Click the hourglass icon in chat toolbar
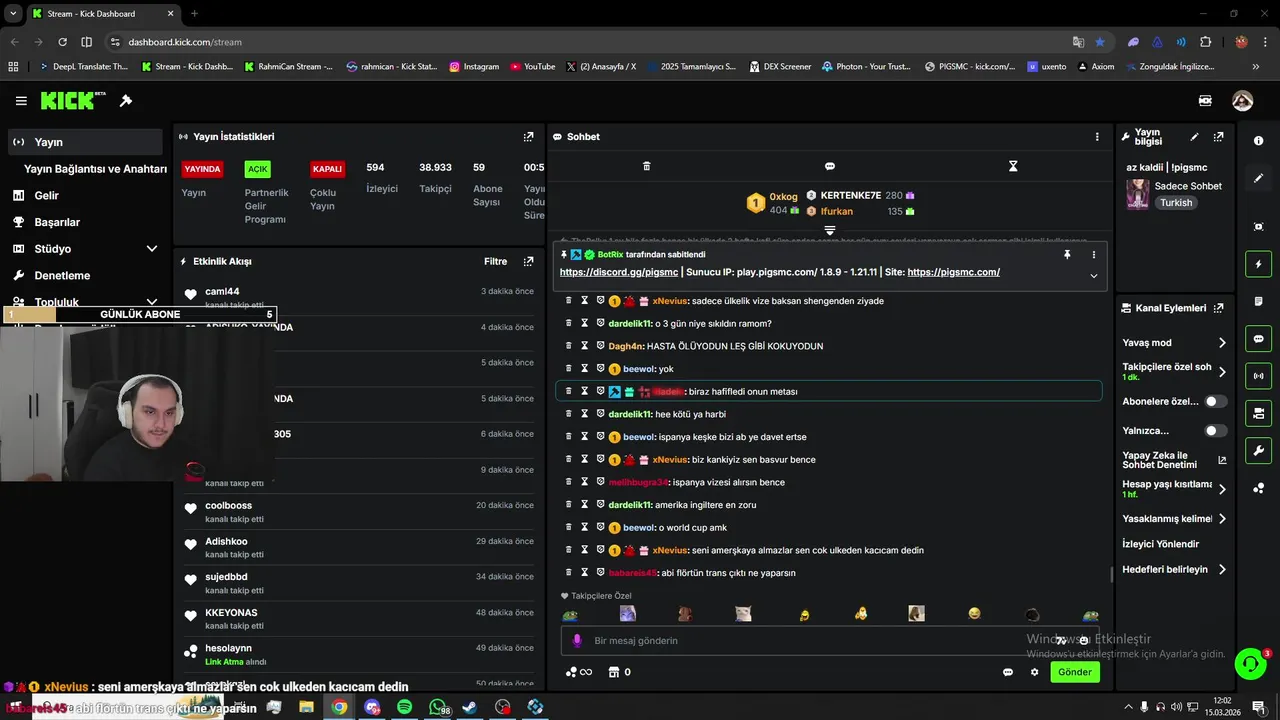Image resolution: width=1280 pixels, height=720 pixels. (1013, 166)
